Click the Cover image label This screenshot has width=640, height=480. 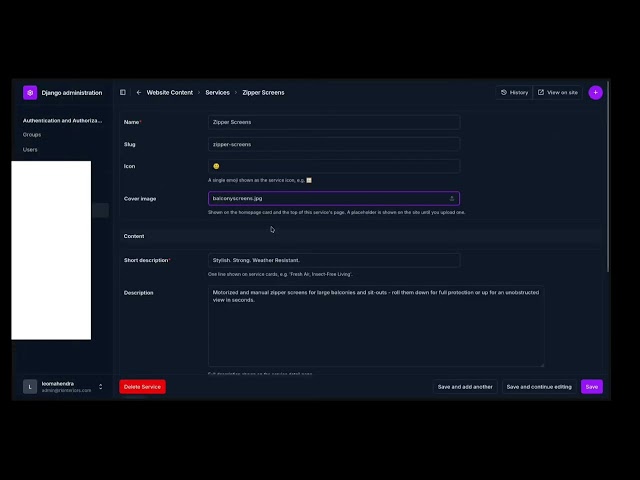point(140,199)
